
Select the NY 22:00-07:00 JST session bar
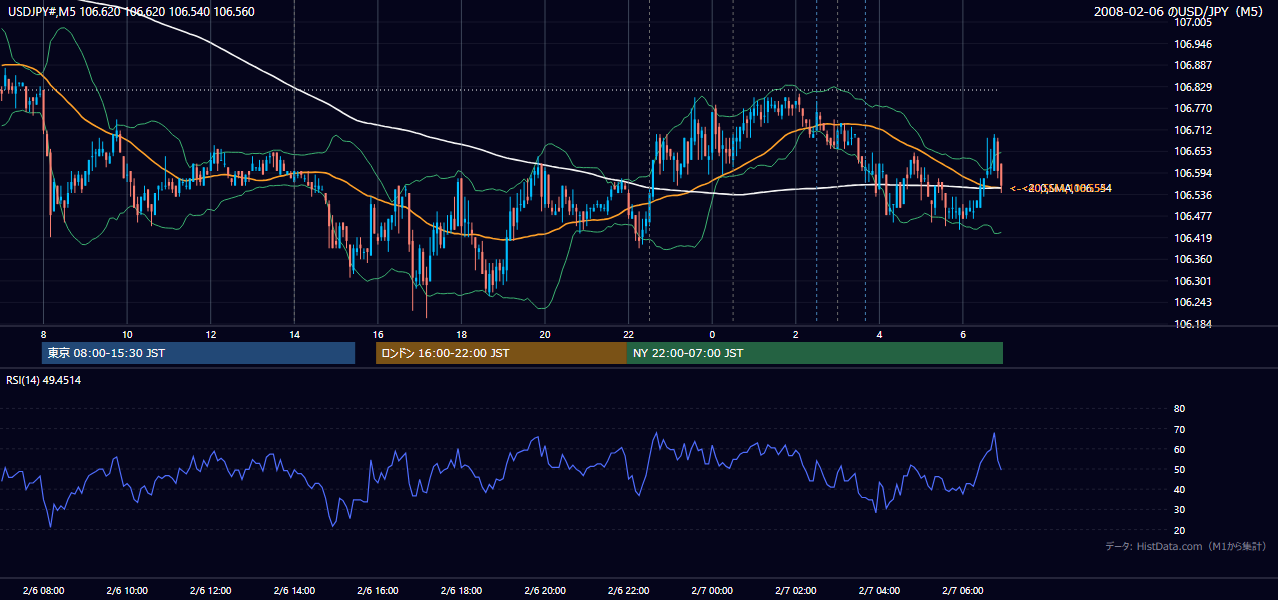(815, 353)
